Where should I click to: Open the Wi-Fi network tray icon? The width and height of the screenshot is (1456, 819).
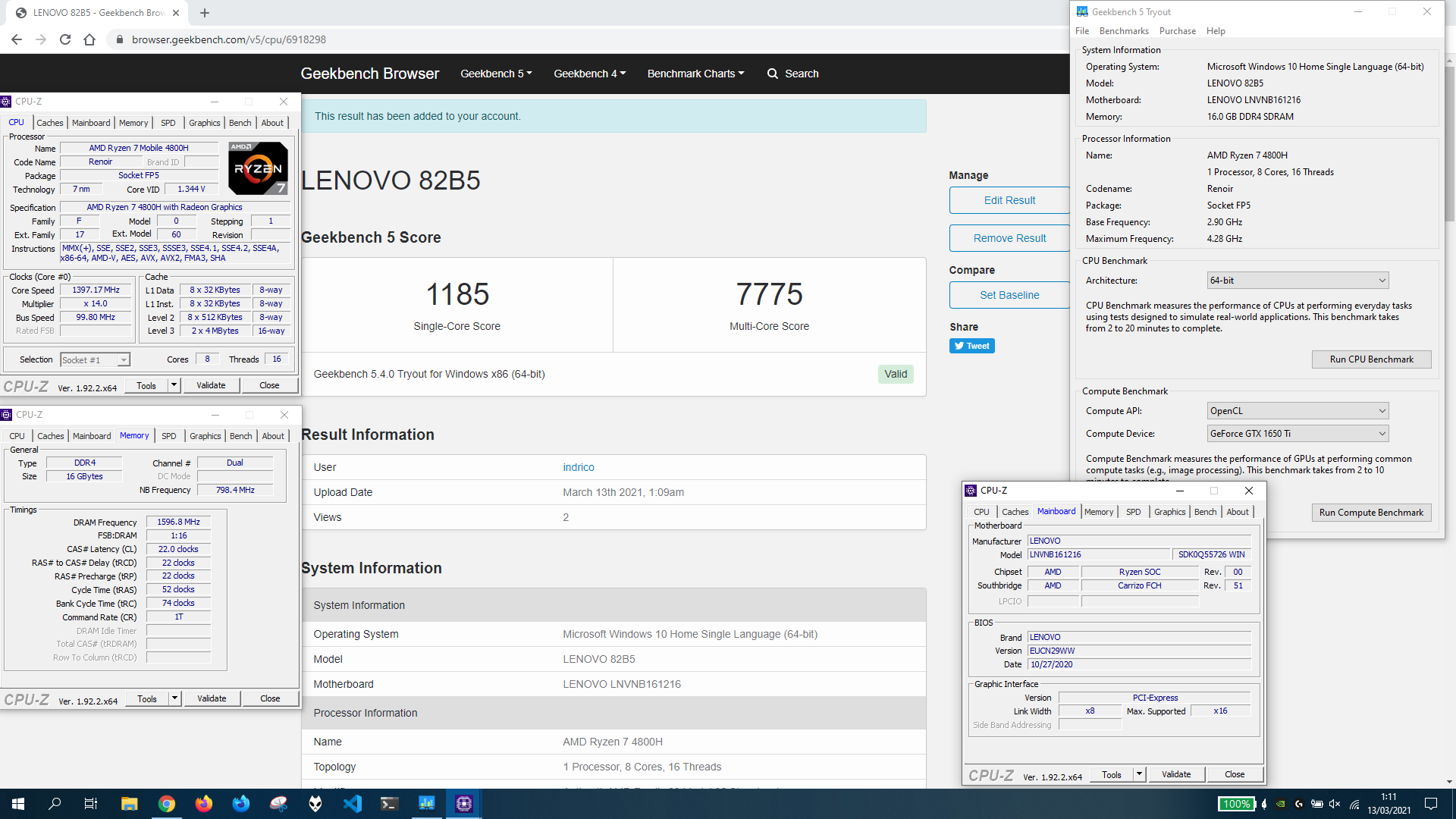click(x=1354, y=804)
